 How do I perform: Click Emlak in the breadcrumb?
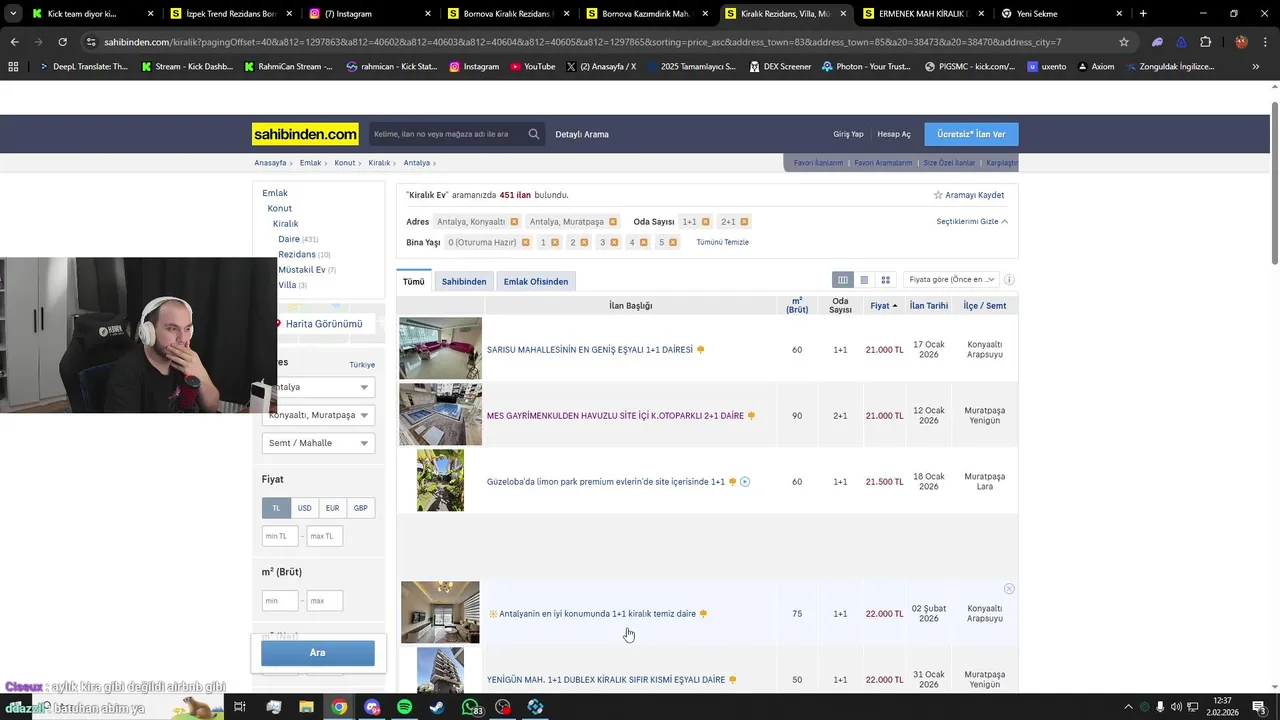[x=310, y=163]
